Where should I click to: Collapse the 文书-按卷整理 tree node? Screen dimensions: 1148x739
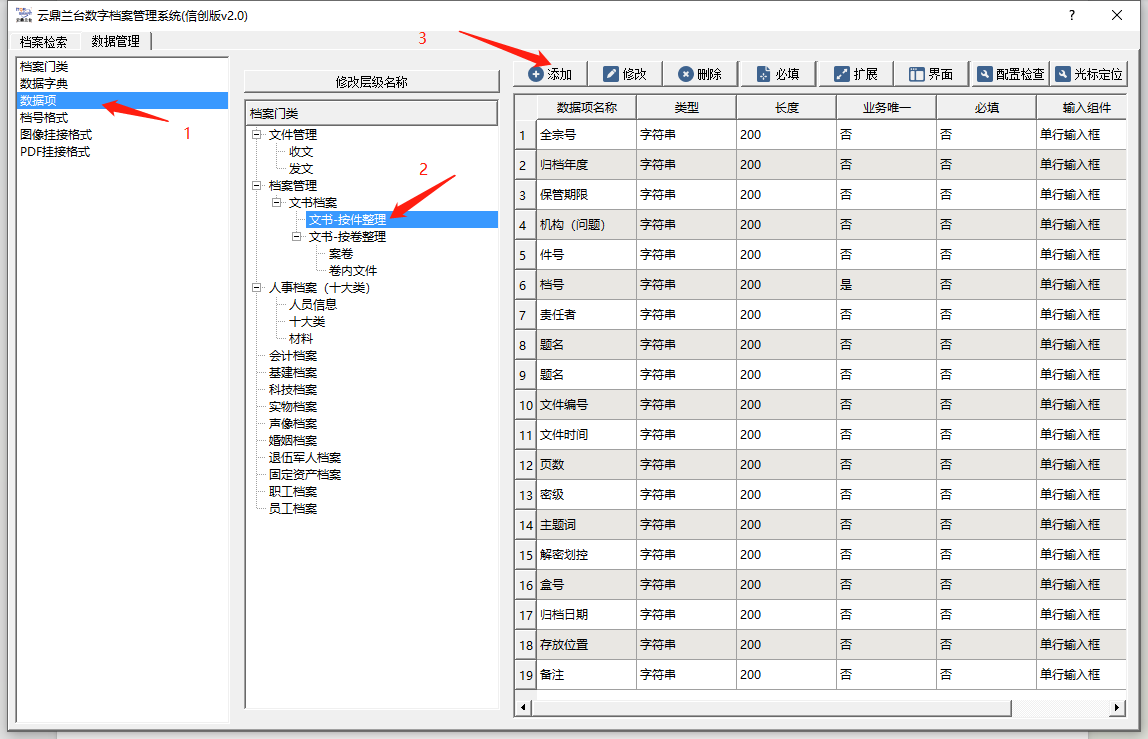(297, 237)
